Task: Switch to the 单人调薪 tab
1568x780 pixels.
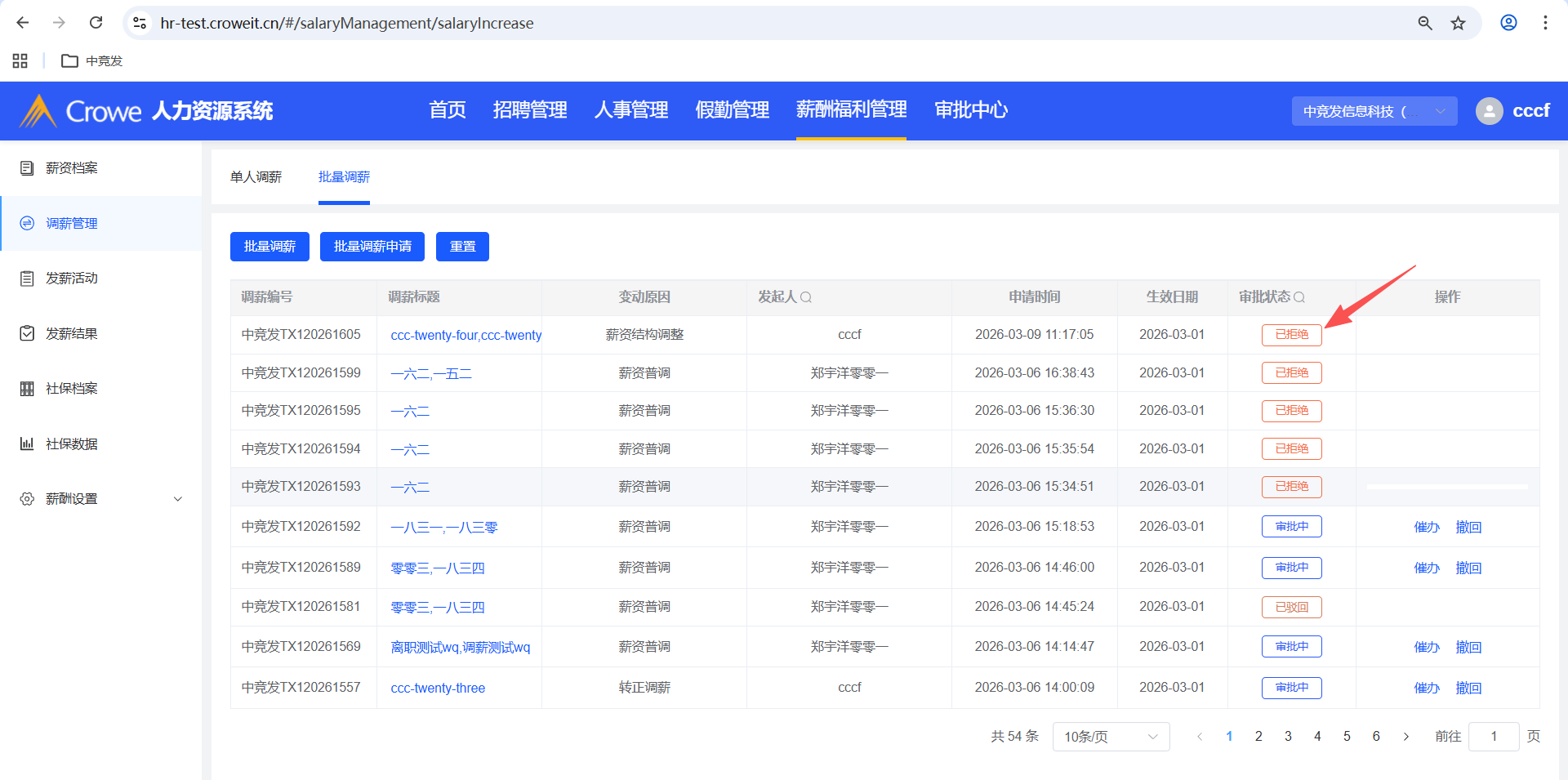Action: 256,177
